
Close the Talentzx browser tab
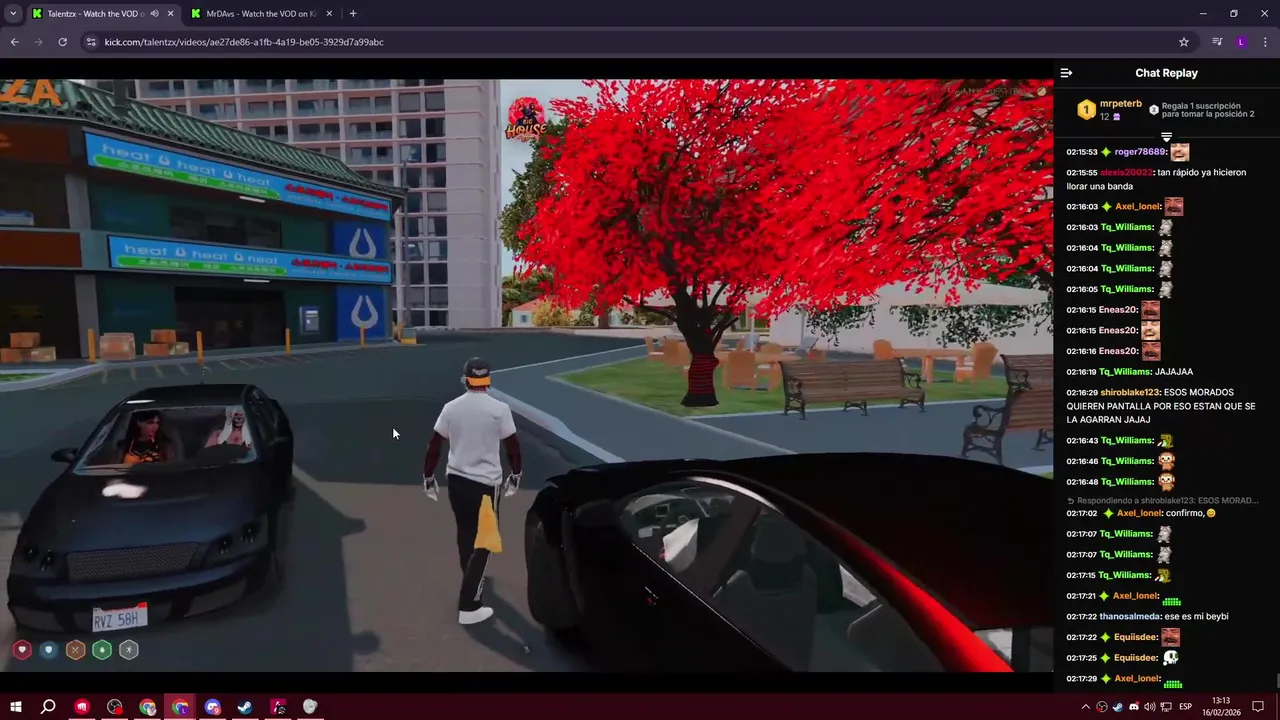tap(171, 14)
